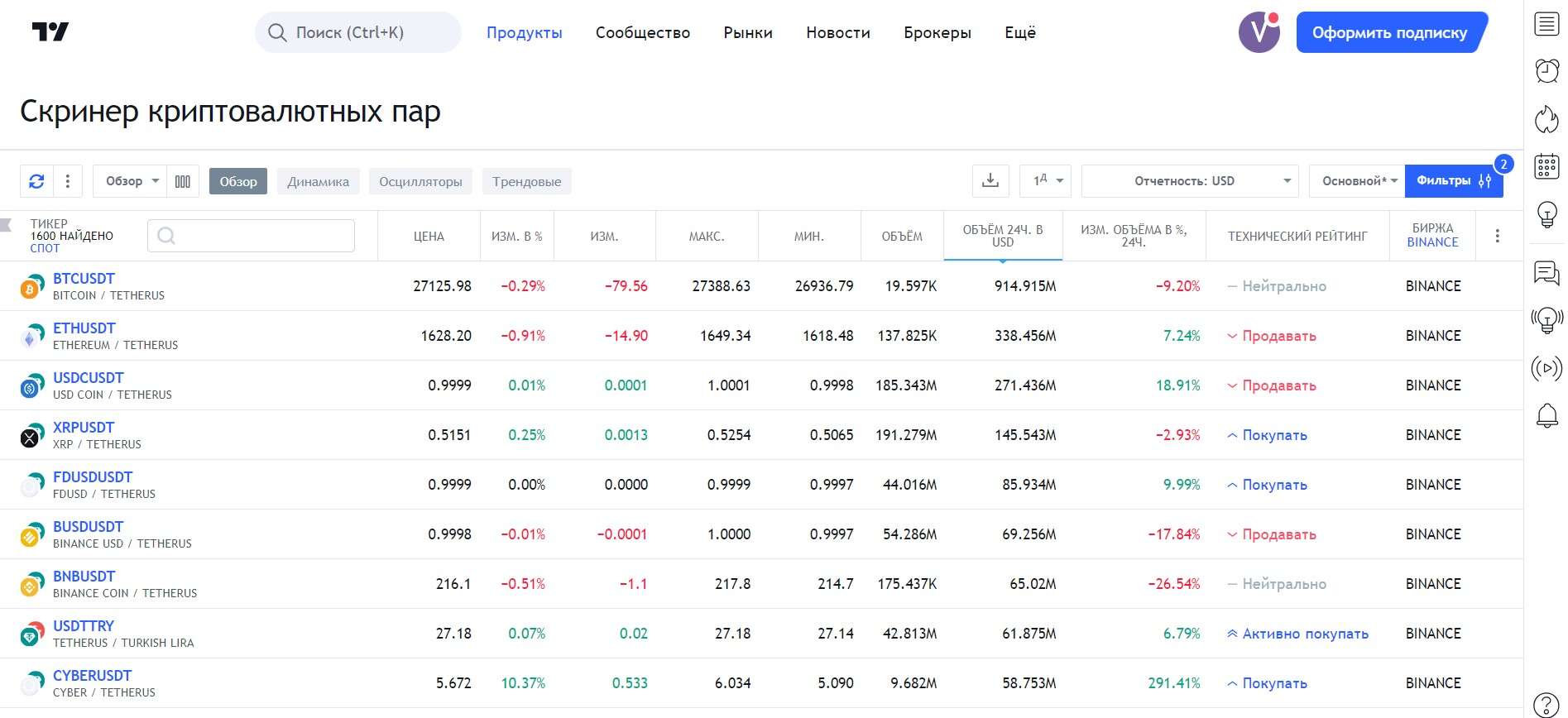Click the 291.41% volume change value
The height and width of the screenshot is (718, 1568).
pos(1174,683)
